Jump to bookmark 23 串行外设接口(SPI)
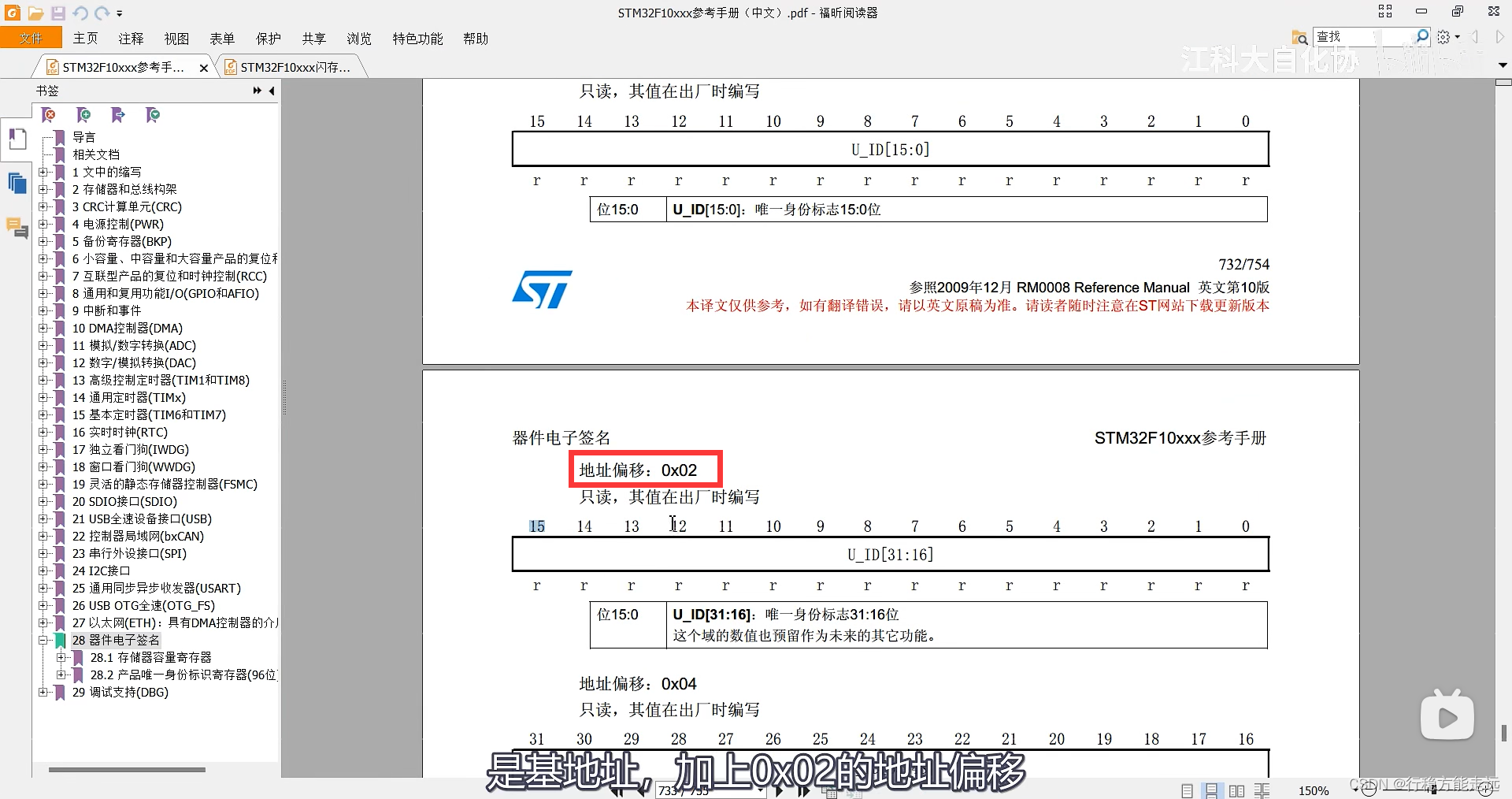1512x799 pixels. pos(129,553)
